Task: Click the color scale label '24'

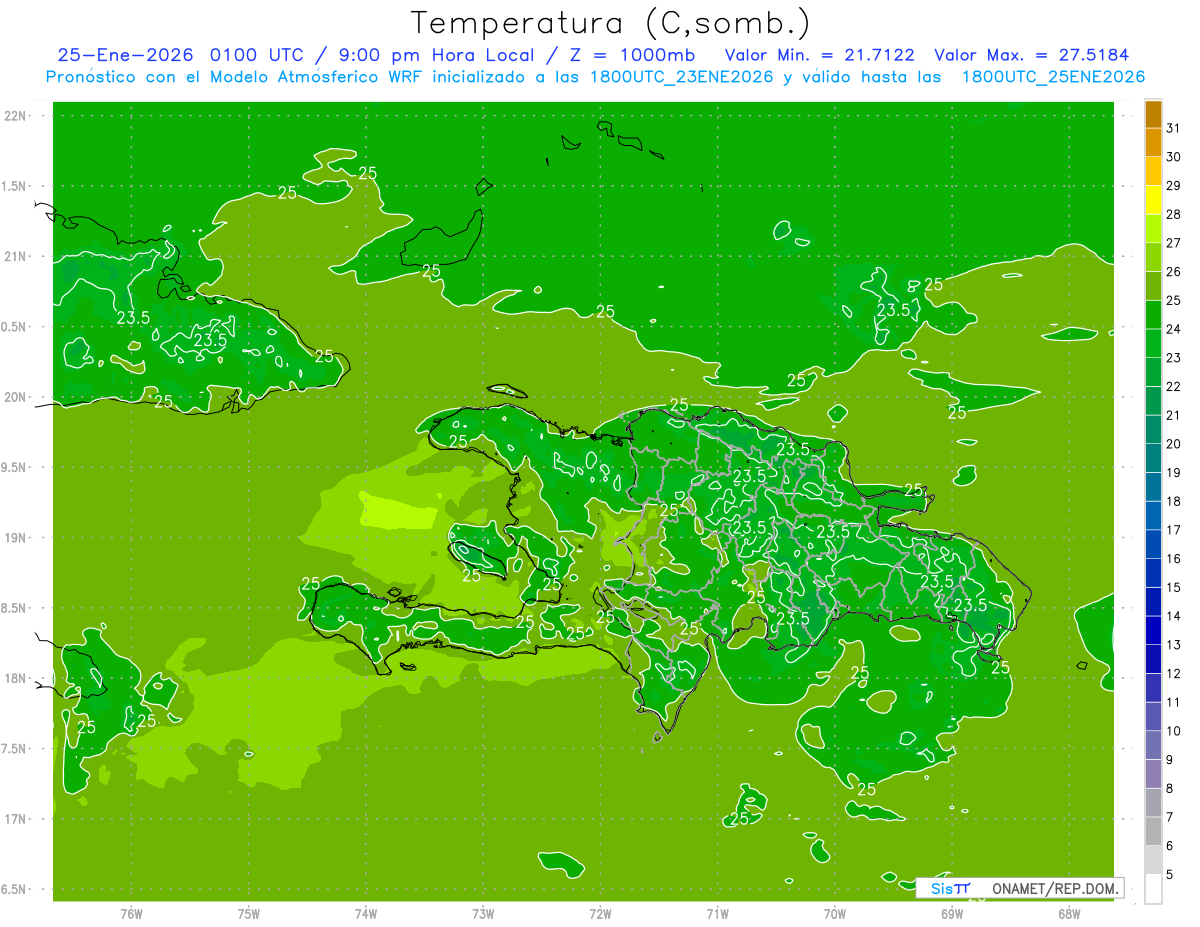Action: (1173, 329)
